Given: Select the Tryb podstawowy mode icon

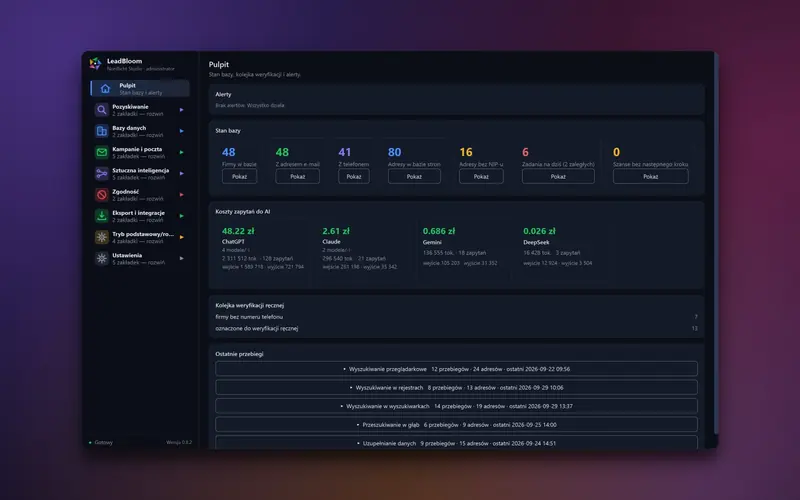Looking at the screenshot, I should pos(102,237).
